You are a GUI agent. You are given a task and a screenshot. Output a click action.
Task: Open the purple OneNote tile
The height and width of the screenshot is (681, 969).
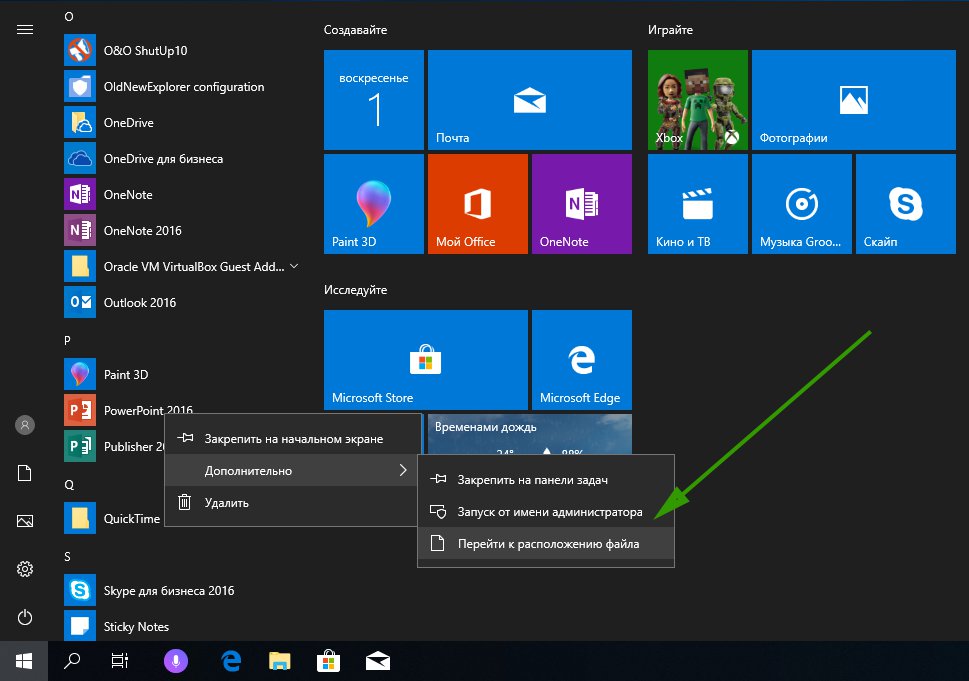[x=582, y=204]
